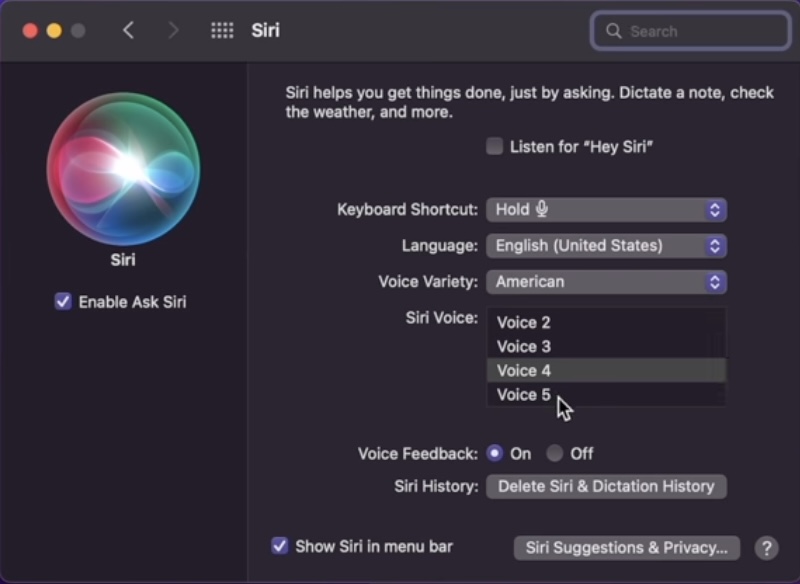This screenshot has height=584, width=800.
Task: Click the yellow minimize window button
Action: pyautogui.click(x=54, y=31)
